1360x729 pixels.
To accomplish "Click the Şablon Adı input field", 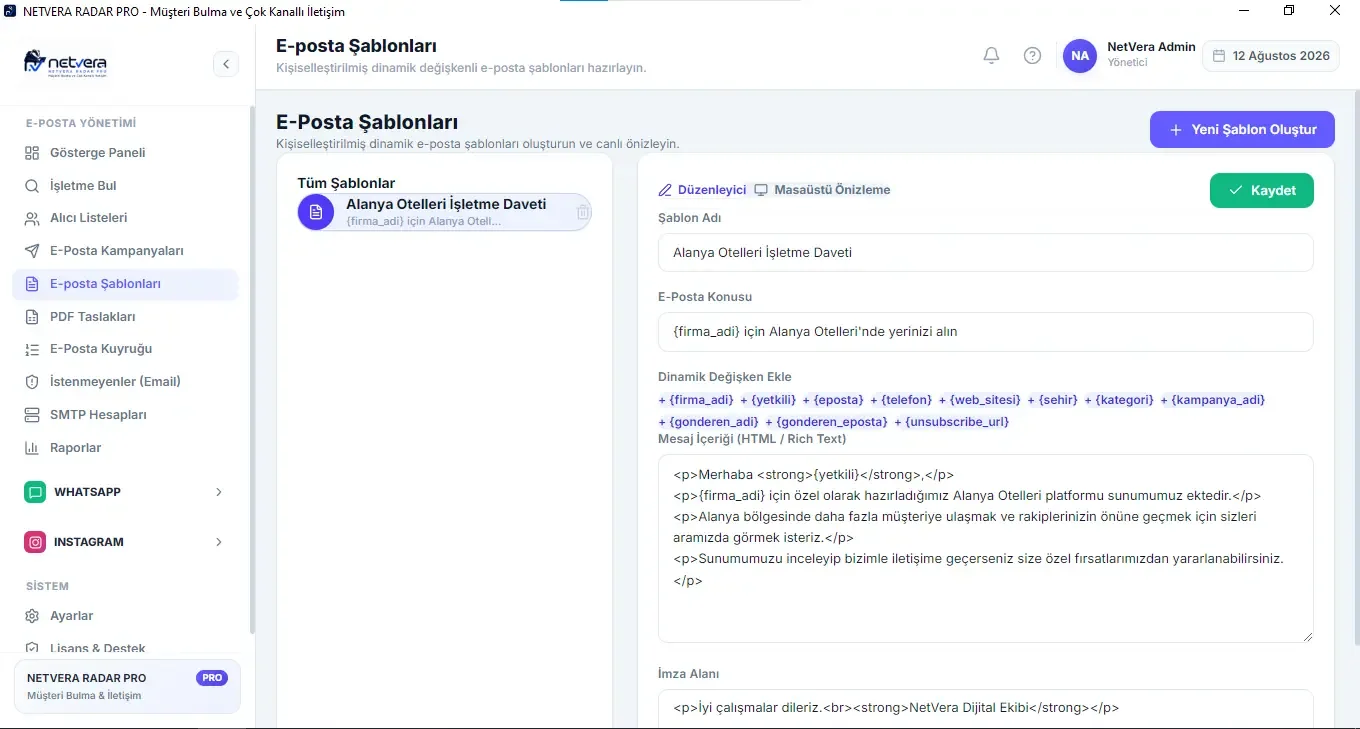I will (x=985, y=253).
